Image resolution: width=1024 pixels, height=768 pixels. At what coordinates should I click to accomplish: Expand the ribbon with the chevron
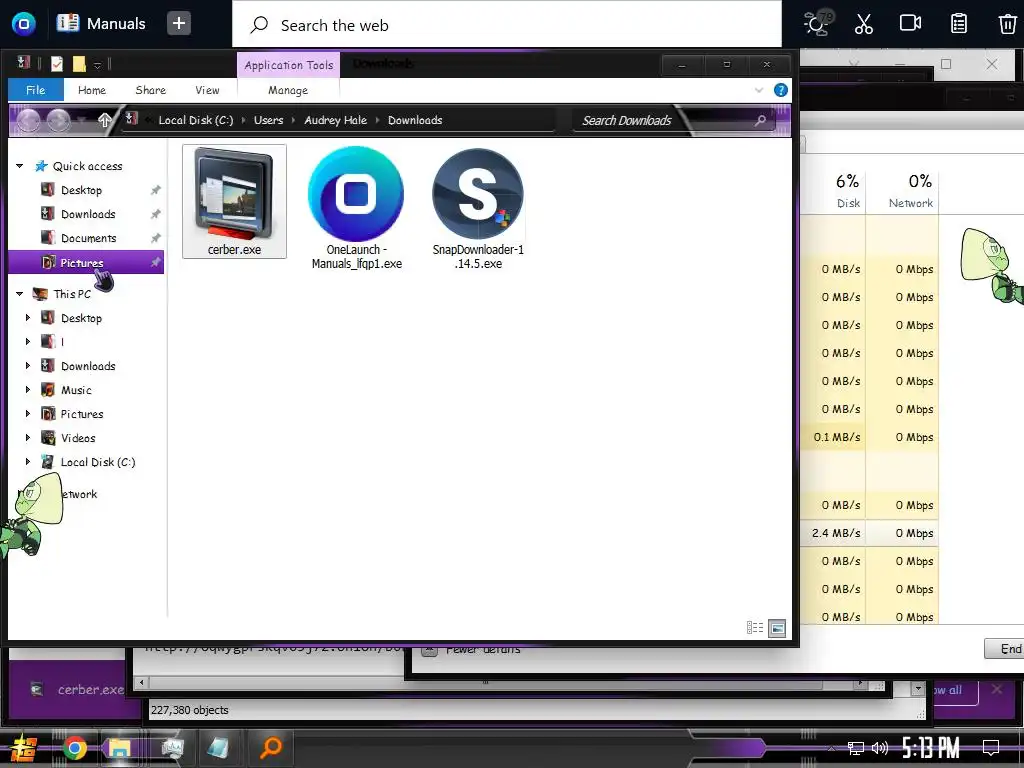[759, 90]
